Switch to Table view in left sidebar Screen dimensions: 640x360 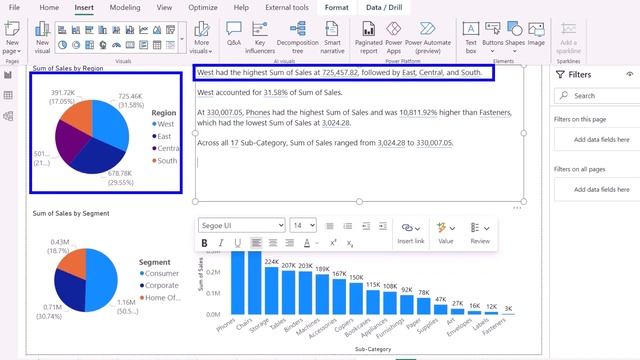coord(8,96)
